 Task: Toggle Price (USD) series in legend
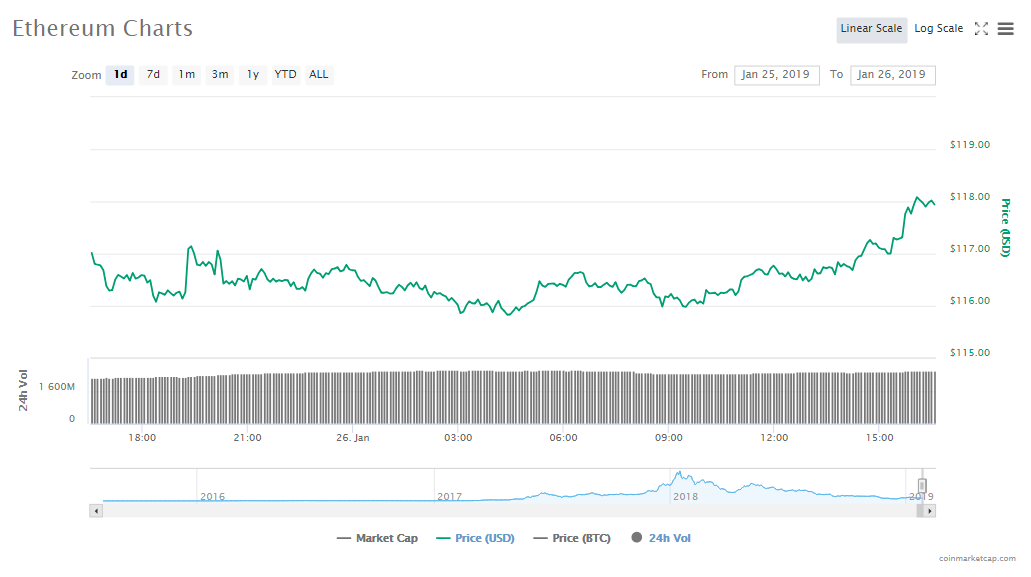tap(475, 538)
